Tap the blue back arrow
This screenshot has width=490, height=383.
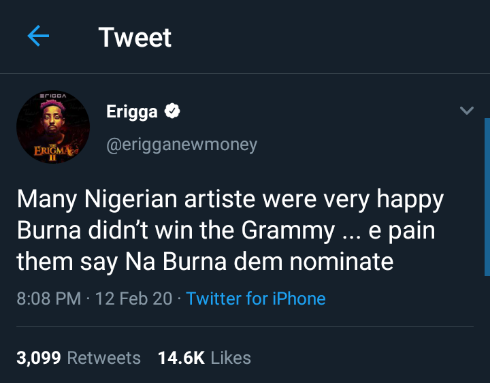click(38, 36)
